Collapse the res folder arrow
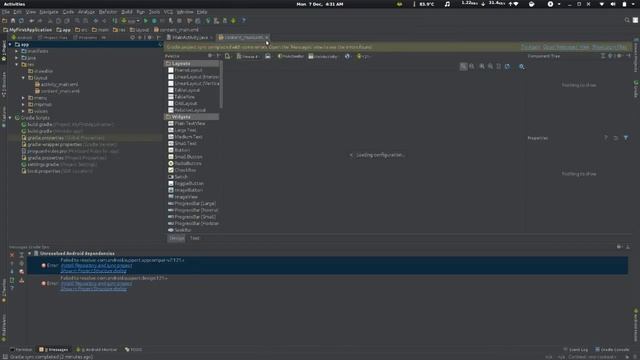Image resolution: width=640 pixels, height=360 pixels. (x=17, y=64)
